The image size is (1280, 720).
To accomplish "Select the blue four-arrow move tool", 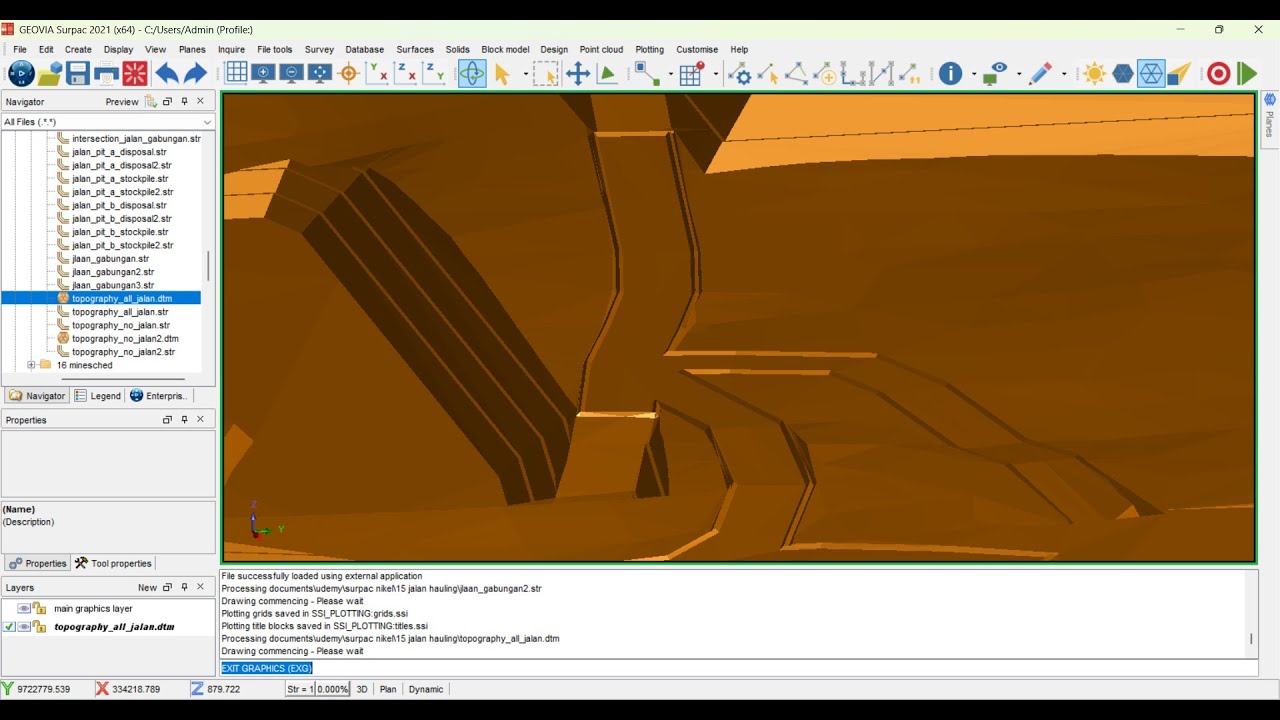I will click(578, 73).
